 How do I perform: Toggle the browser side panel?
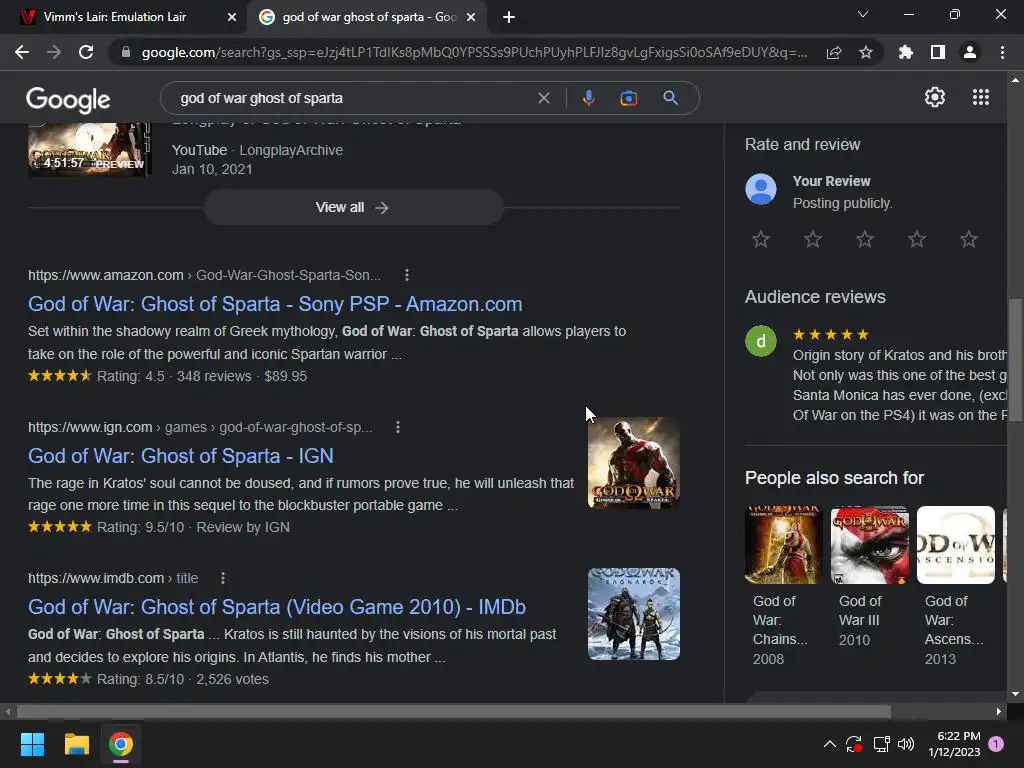938,52
